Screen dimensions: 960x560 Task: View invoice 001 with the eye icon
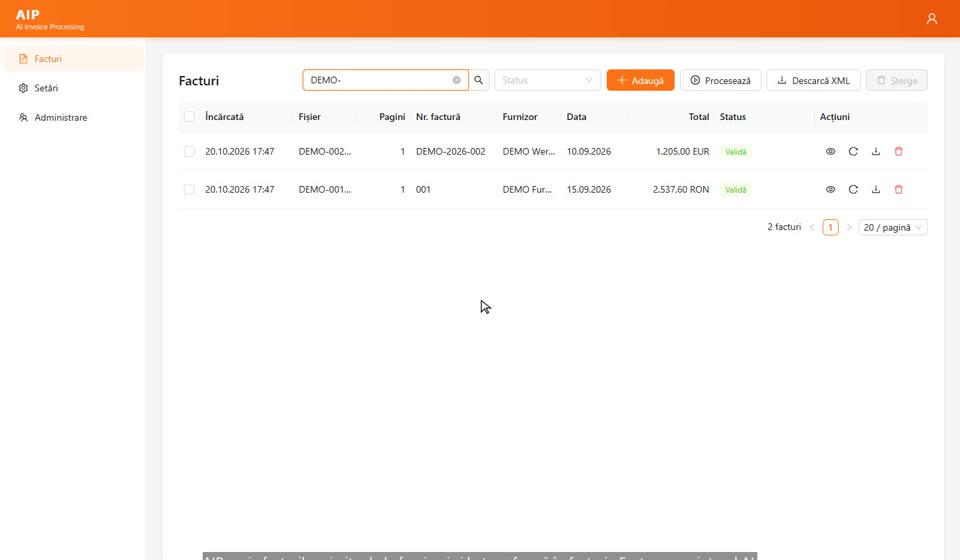pyautogui.click(x=830, y=189)
